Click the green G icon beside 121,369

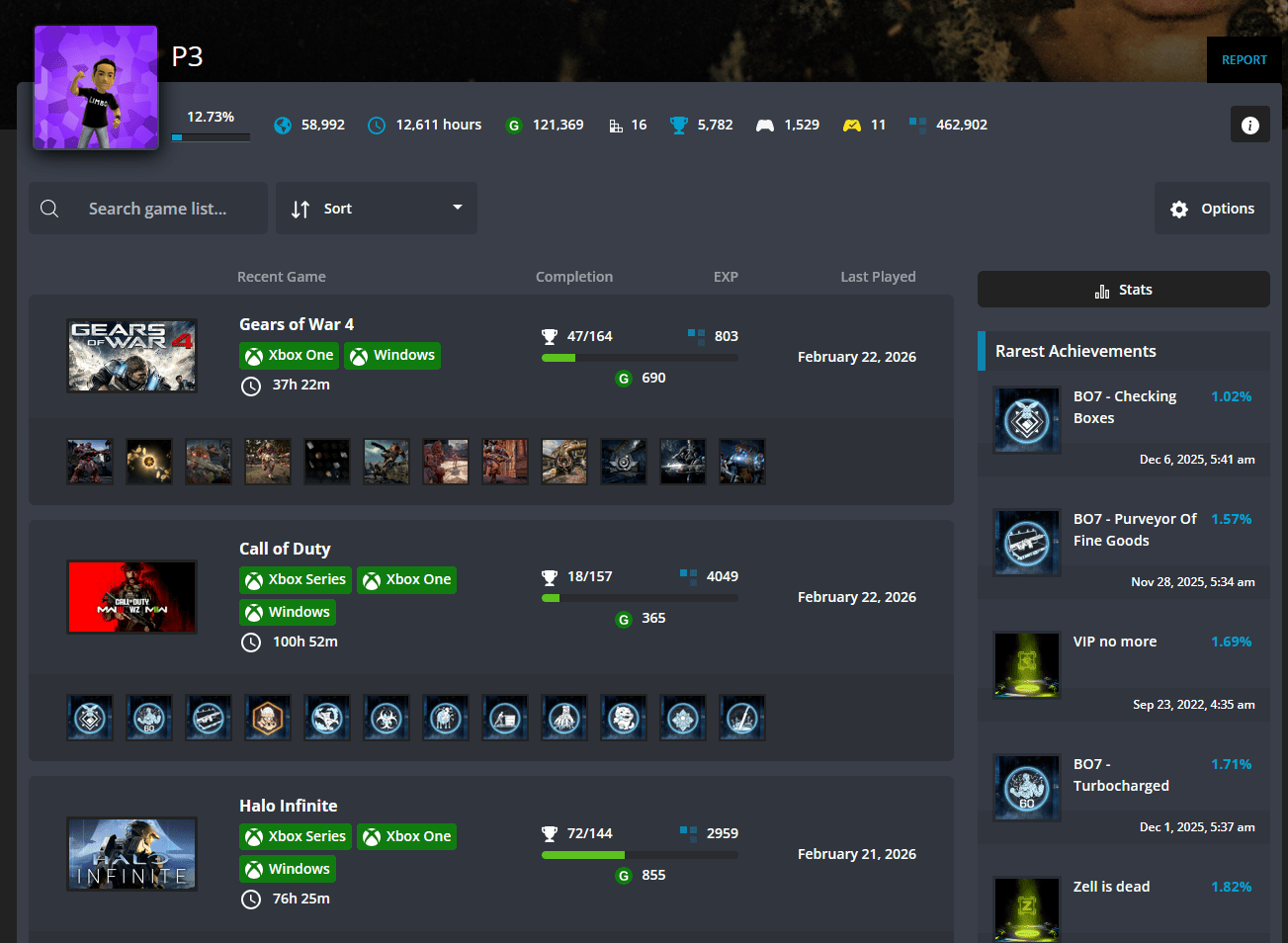513,126
